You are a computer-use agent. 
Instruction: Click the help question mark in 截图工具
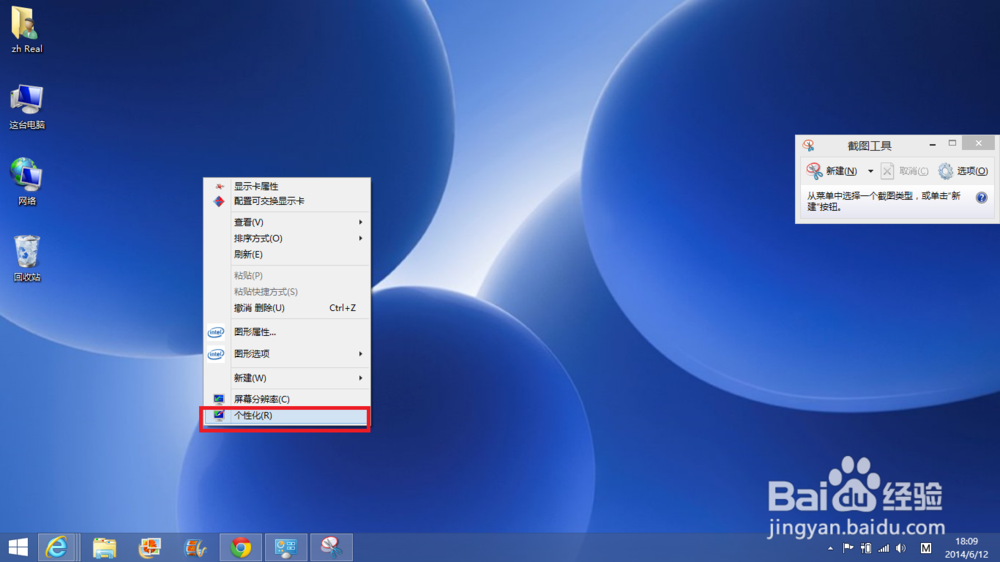982,197
